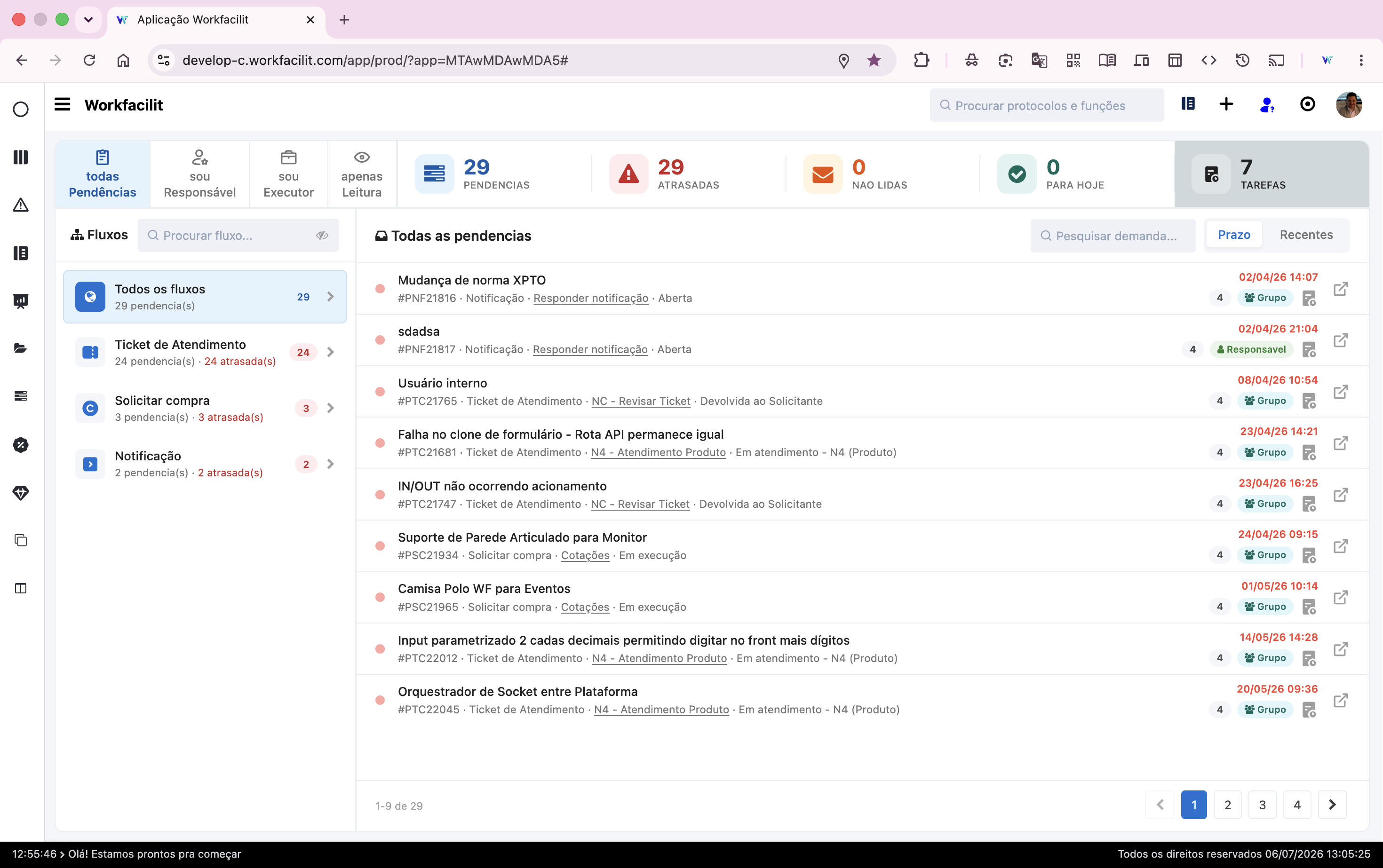
Task: Open the user avatar profile picture
Action: click(x=1349, y=104)
